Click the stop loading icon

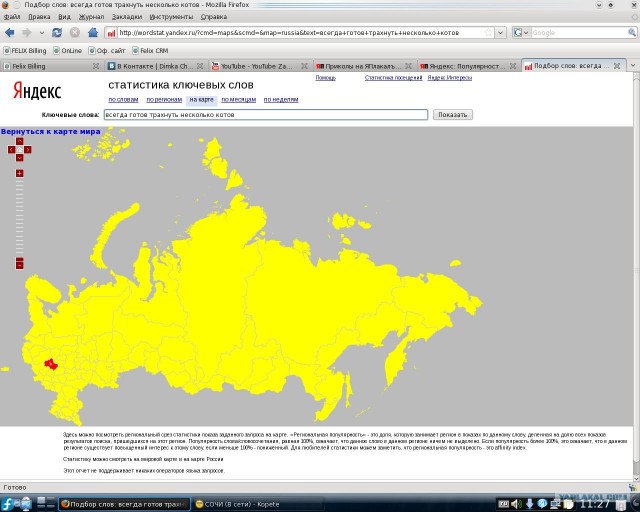click(x=75, y=33)
